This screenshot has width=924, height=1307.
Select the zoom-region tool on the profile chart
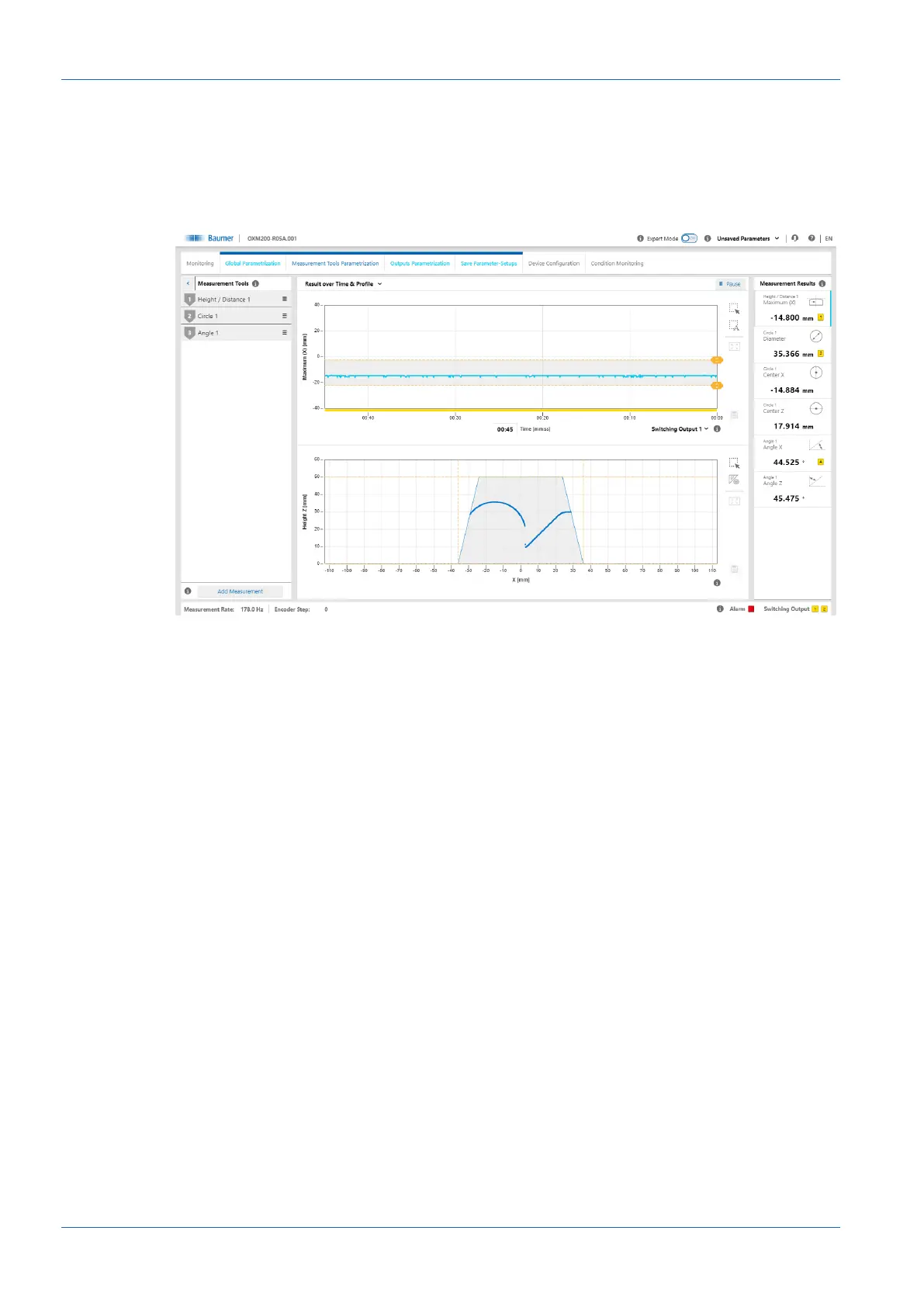(734, 463)
